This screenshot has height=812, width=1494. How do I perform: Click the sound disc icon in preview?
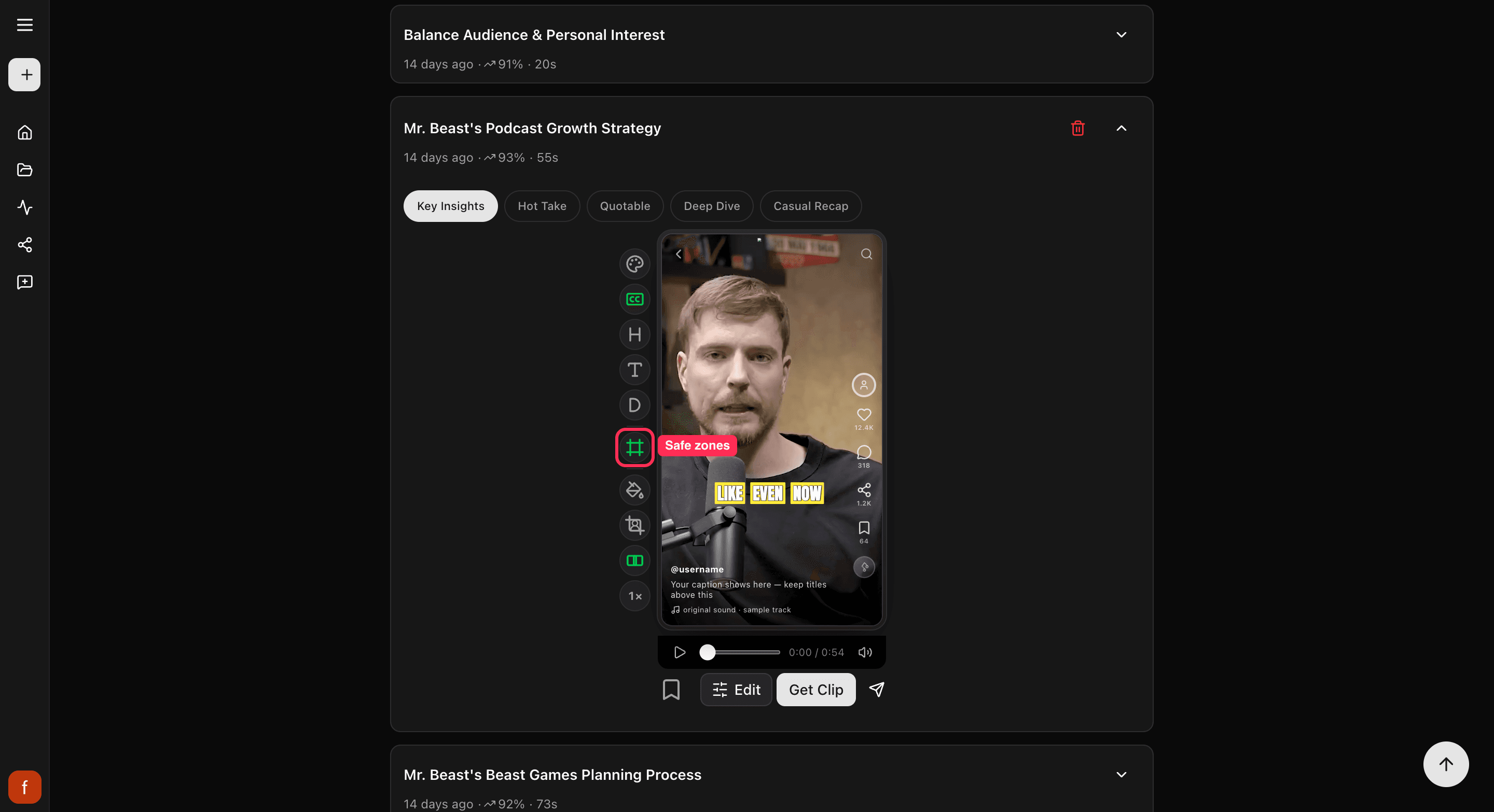pyautogui.click(x=864, y=567)
